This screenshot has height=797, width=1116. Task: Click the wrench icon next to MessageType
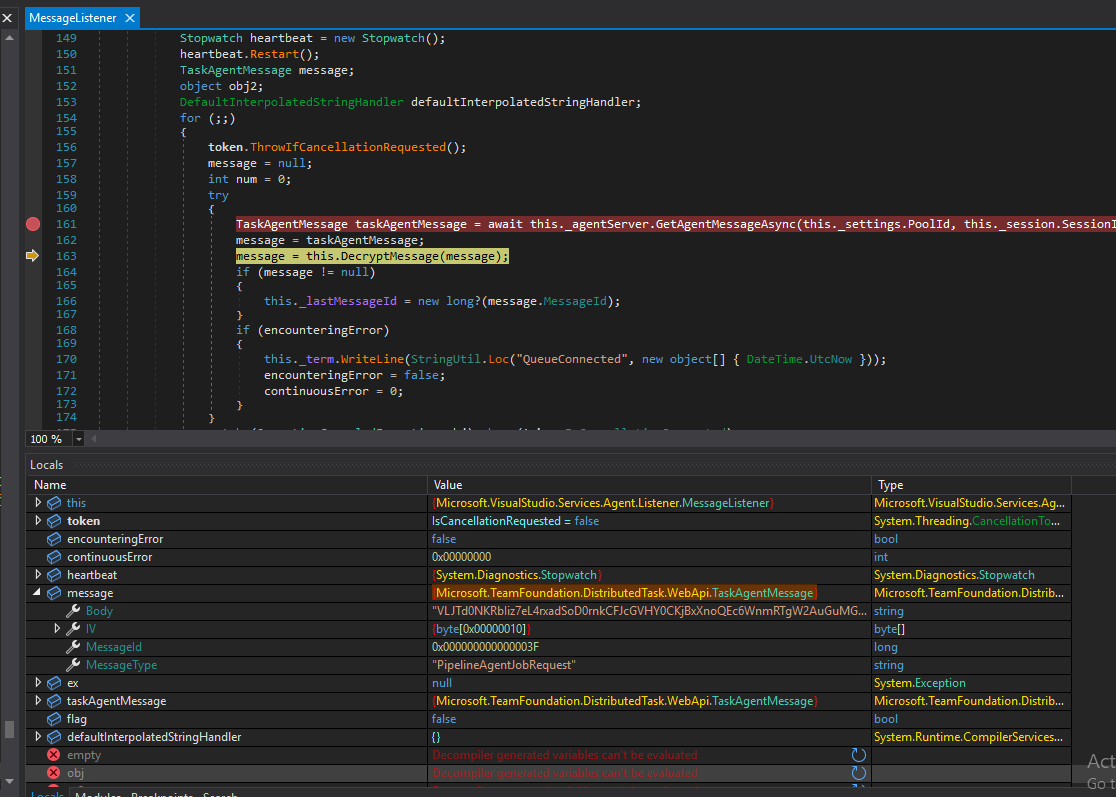pyautogui.click(x=73, y=665)
